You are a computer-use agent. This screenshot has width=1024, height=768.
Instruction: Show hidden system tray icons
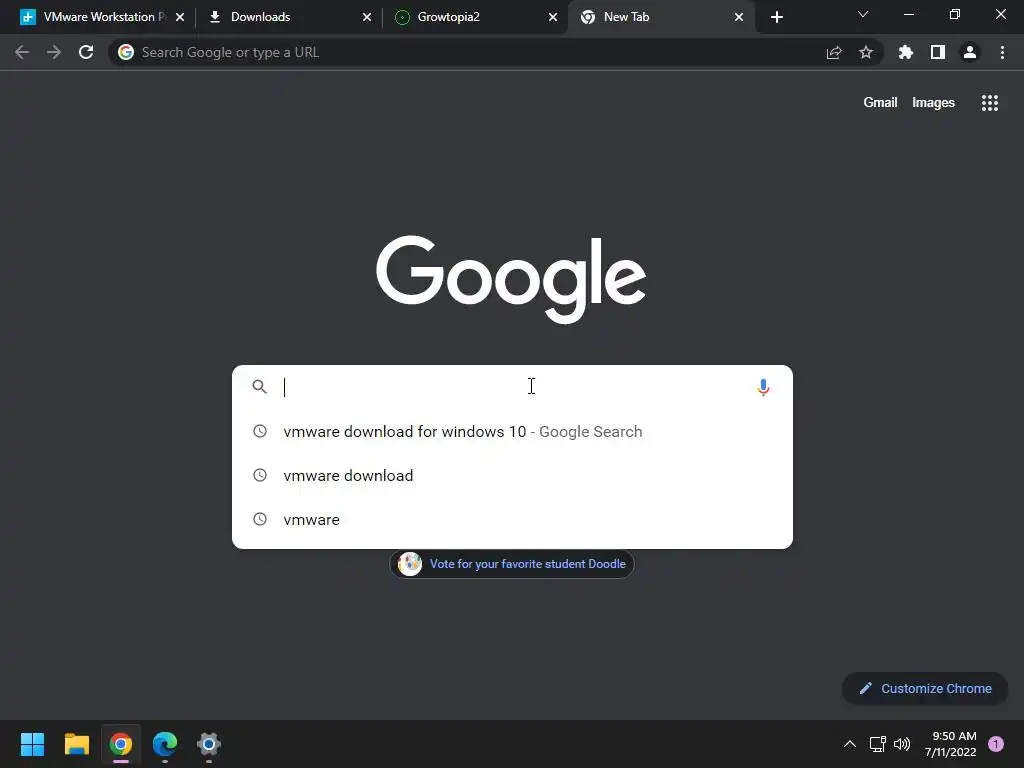coord(850,744)
